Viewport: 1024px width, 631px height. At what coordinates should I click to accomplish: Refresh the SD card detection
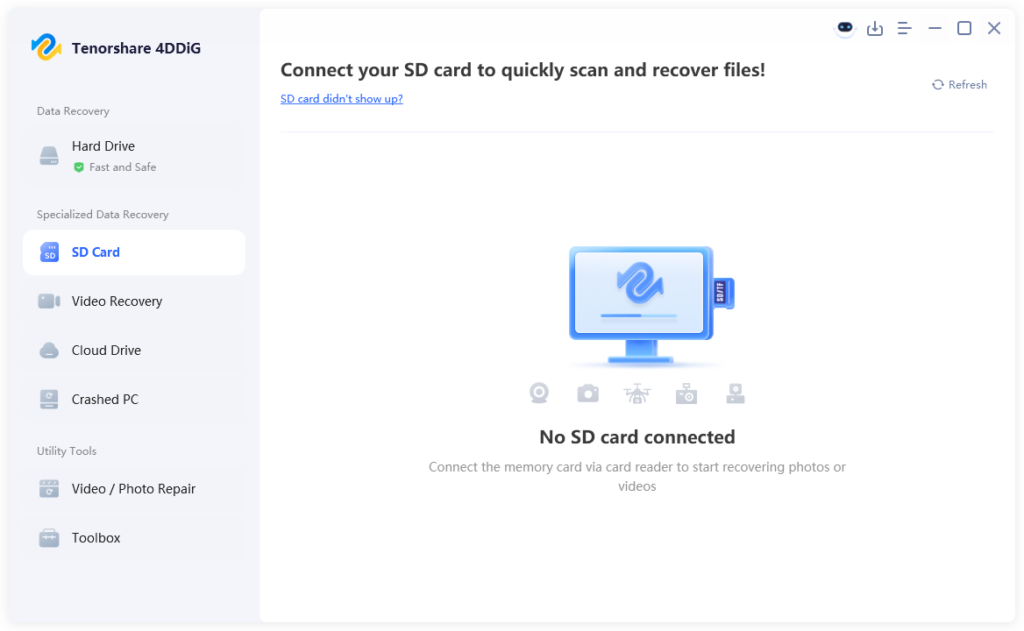[x=958, y=84]
